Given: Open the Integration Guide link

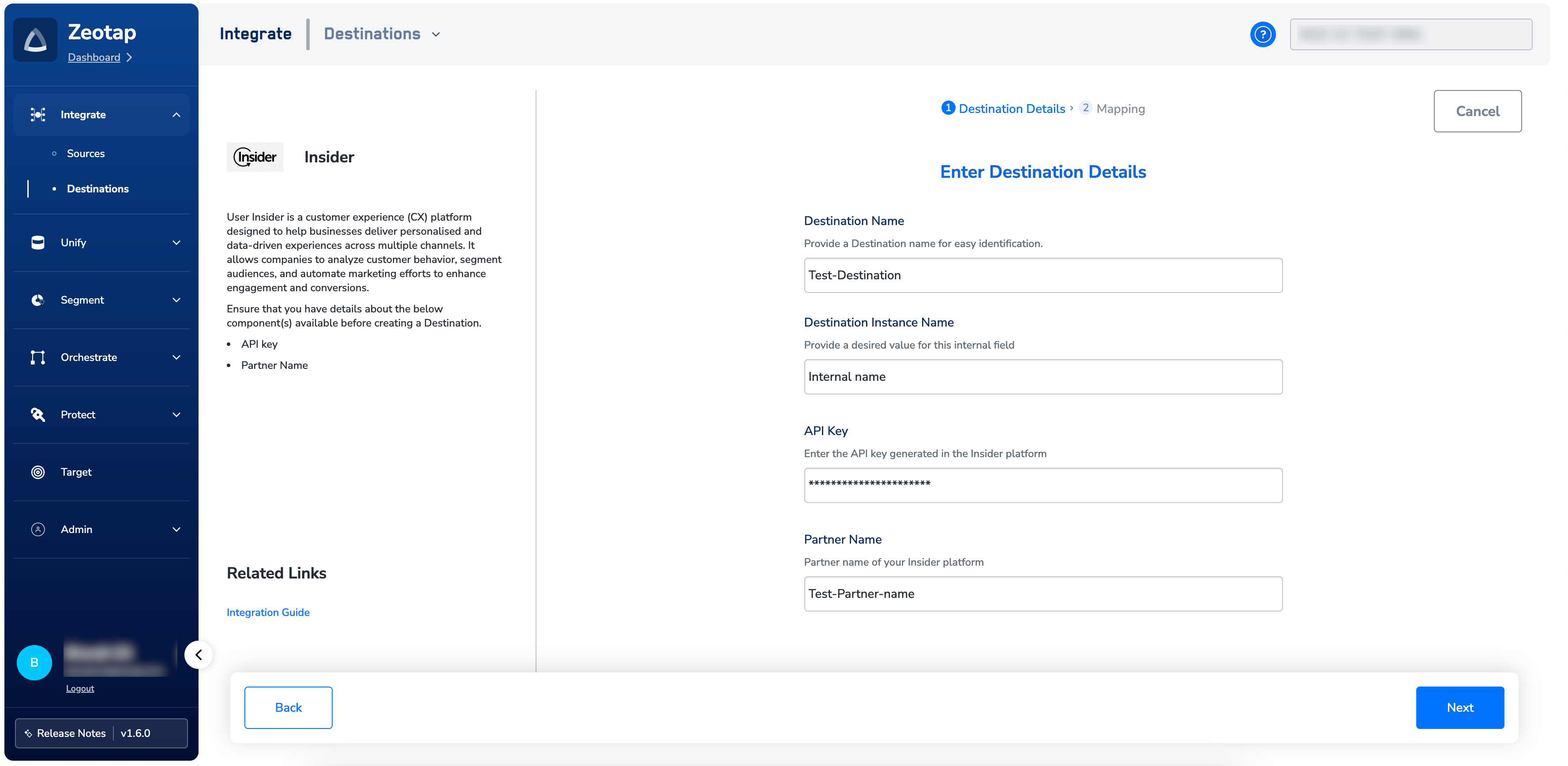Looking at the screenshot, I should (268, 612).
